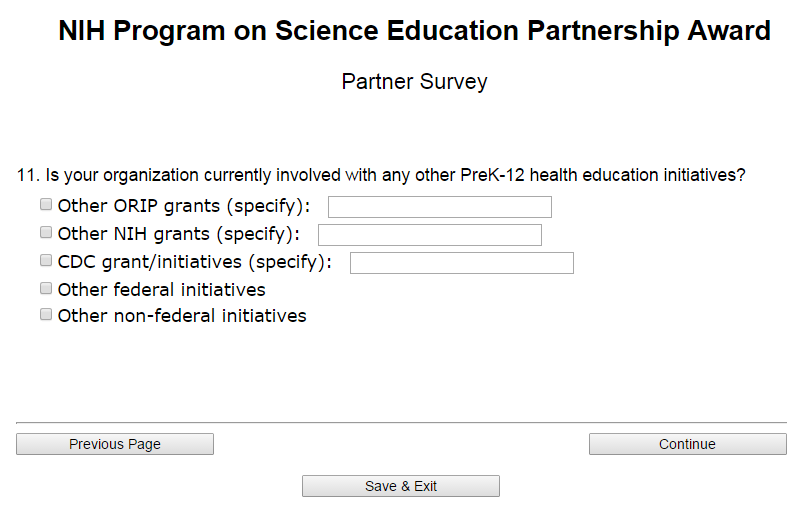Click the Other NIH grants text box

coord(430,235)
